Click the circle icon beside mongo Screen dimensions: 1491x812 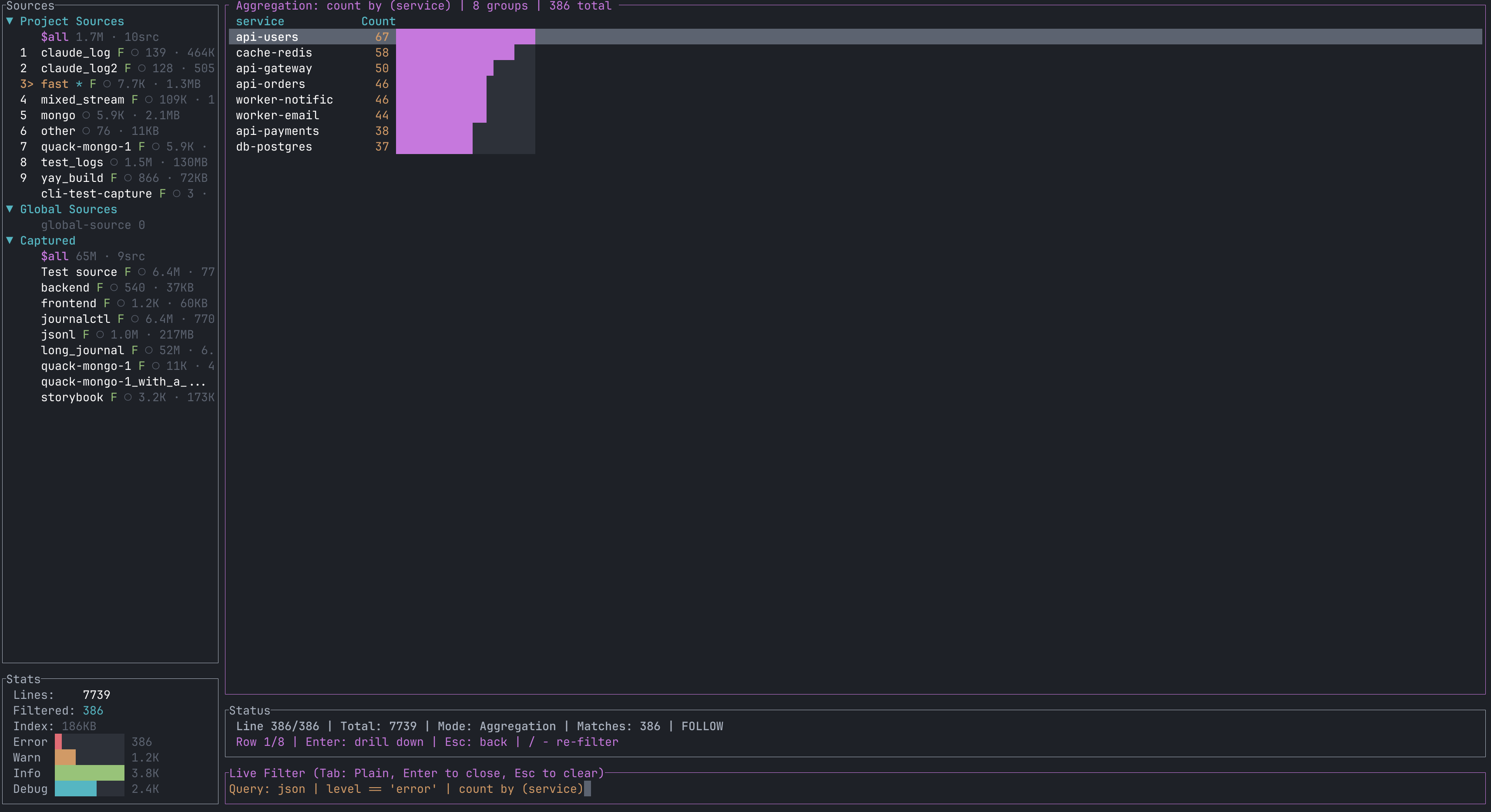coord(86,115)
